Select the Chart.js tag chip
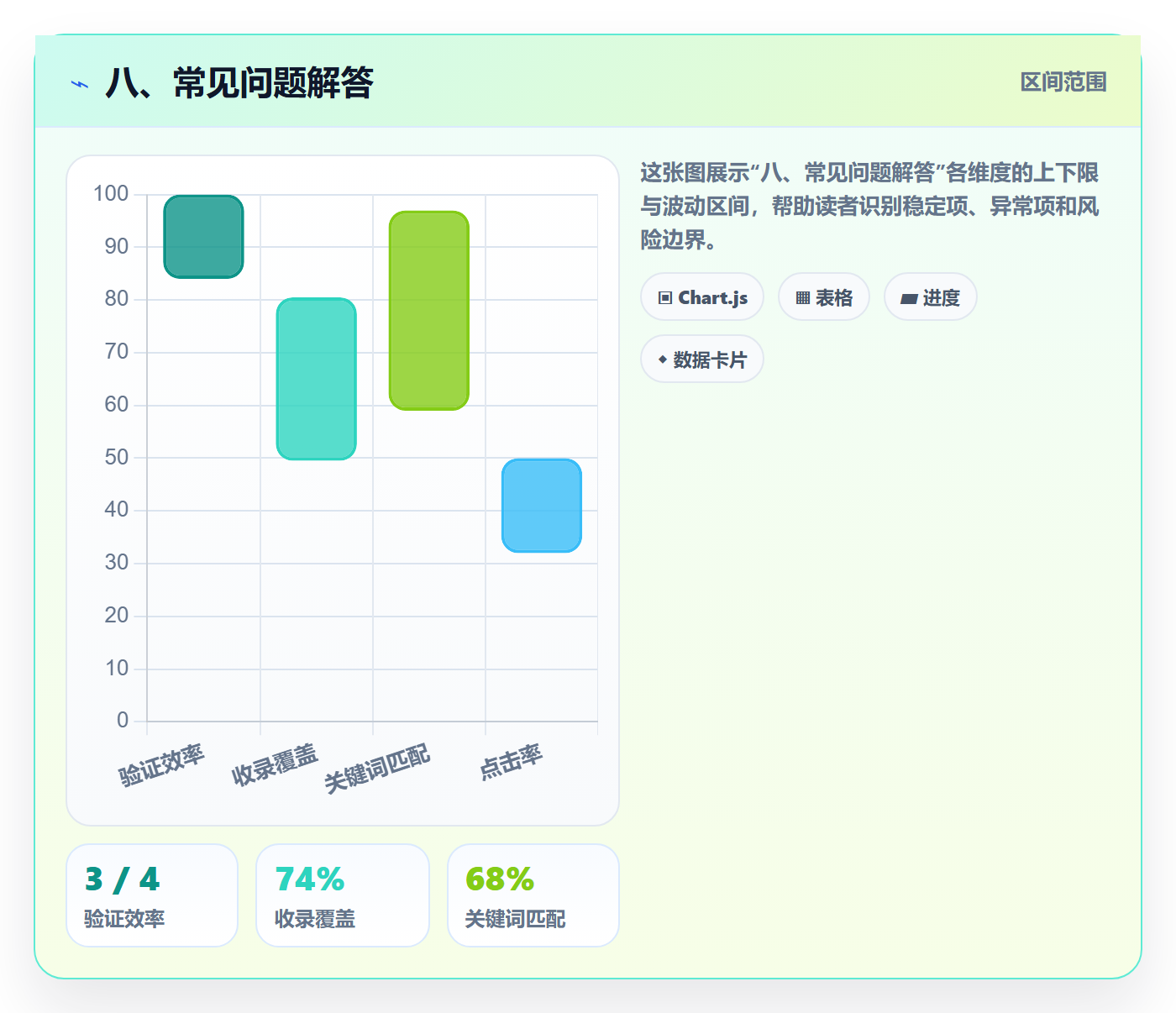This screenshot has height=1013, width=1176. click(x=702, y=297)
